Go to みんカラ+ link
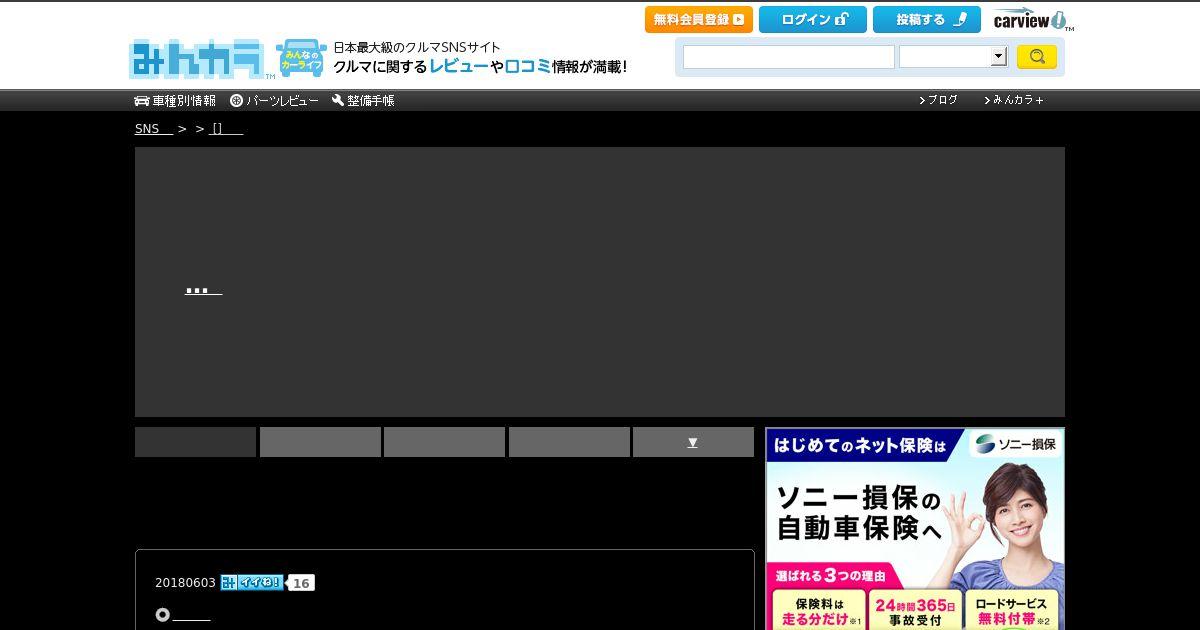 click(x=1014, y=100)
